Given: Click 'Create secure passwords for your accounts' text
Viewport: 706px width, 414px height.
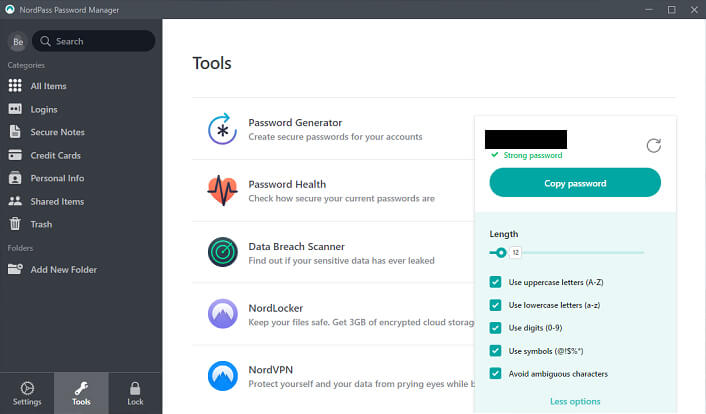Looking at the screenshot, I should (x=335, y=136).
